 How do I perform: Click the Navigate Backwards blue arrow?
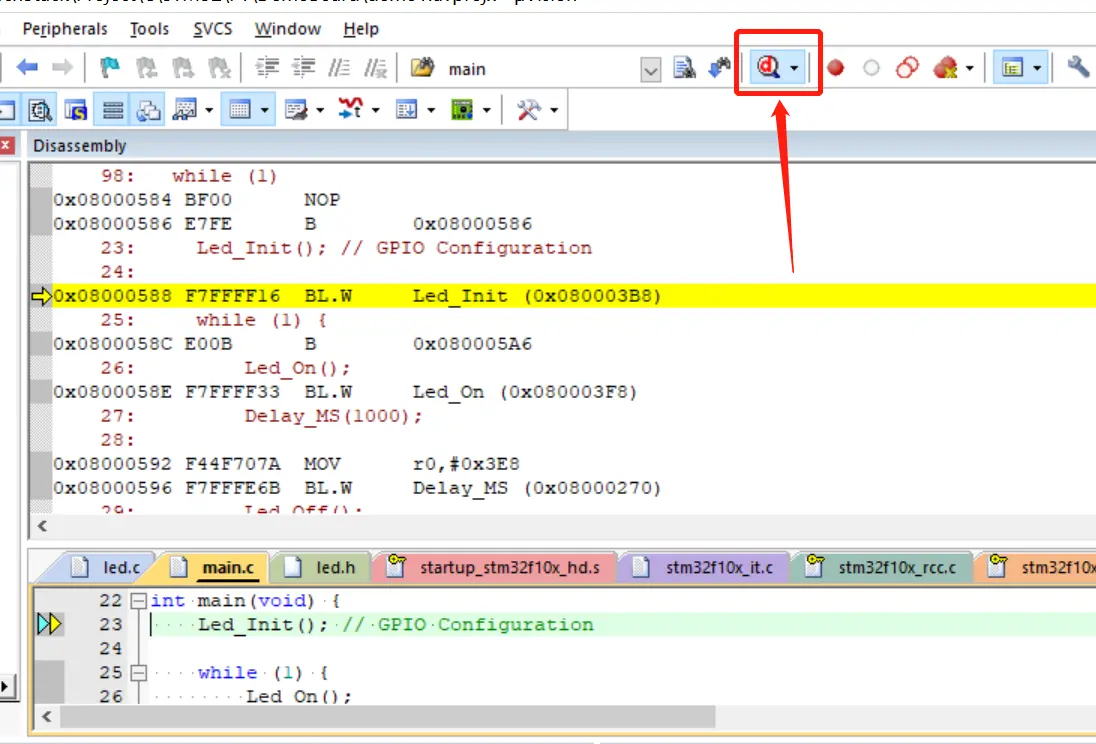tap(27, 68)
